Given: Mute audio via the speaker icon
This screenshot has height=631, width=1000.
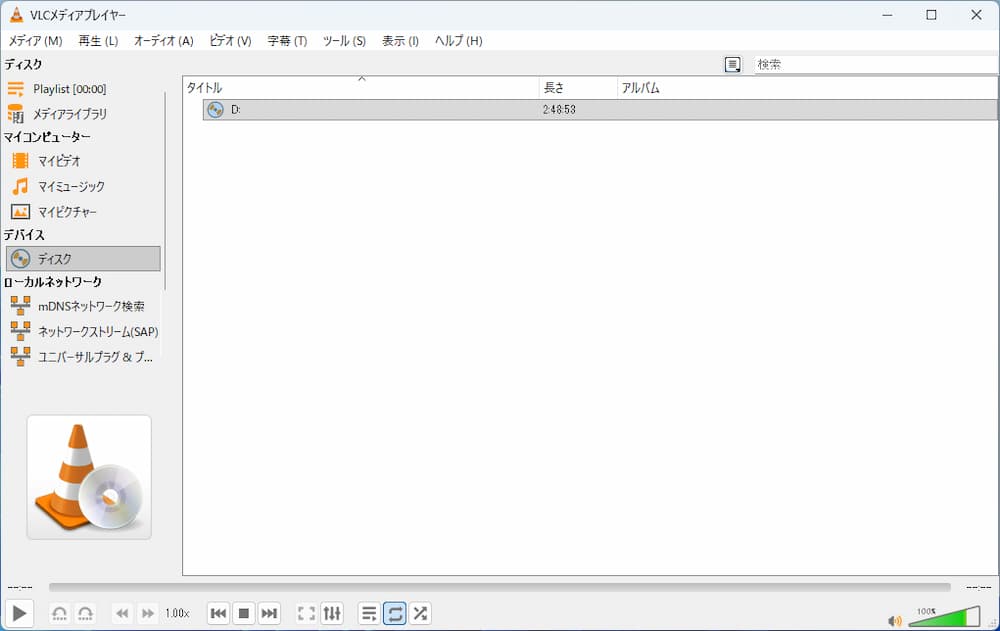Looking at the screenshot, I should click(895, 621).
